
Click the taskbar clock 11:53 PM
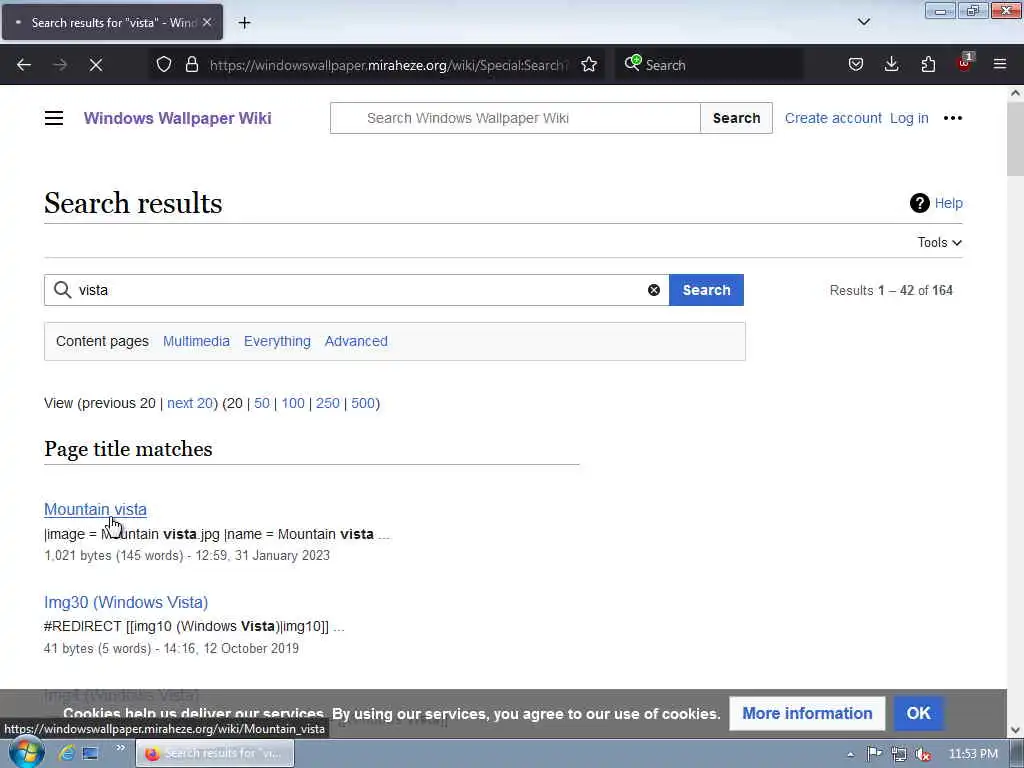tap(973, 754)
